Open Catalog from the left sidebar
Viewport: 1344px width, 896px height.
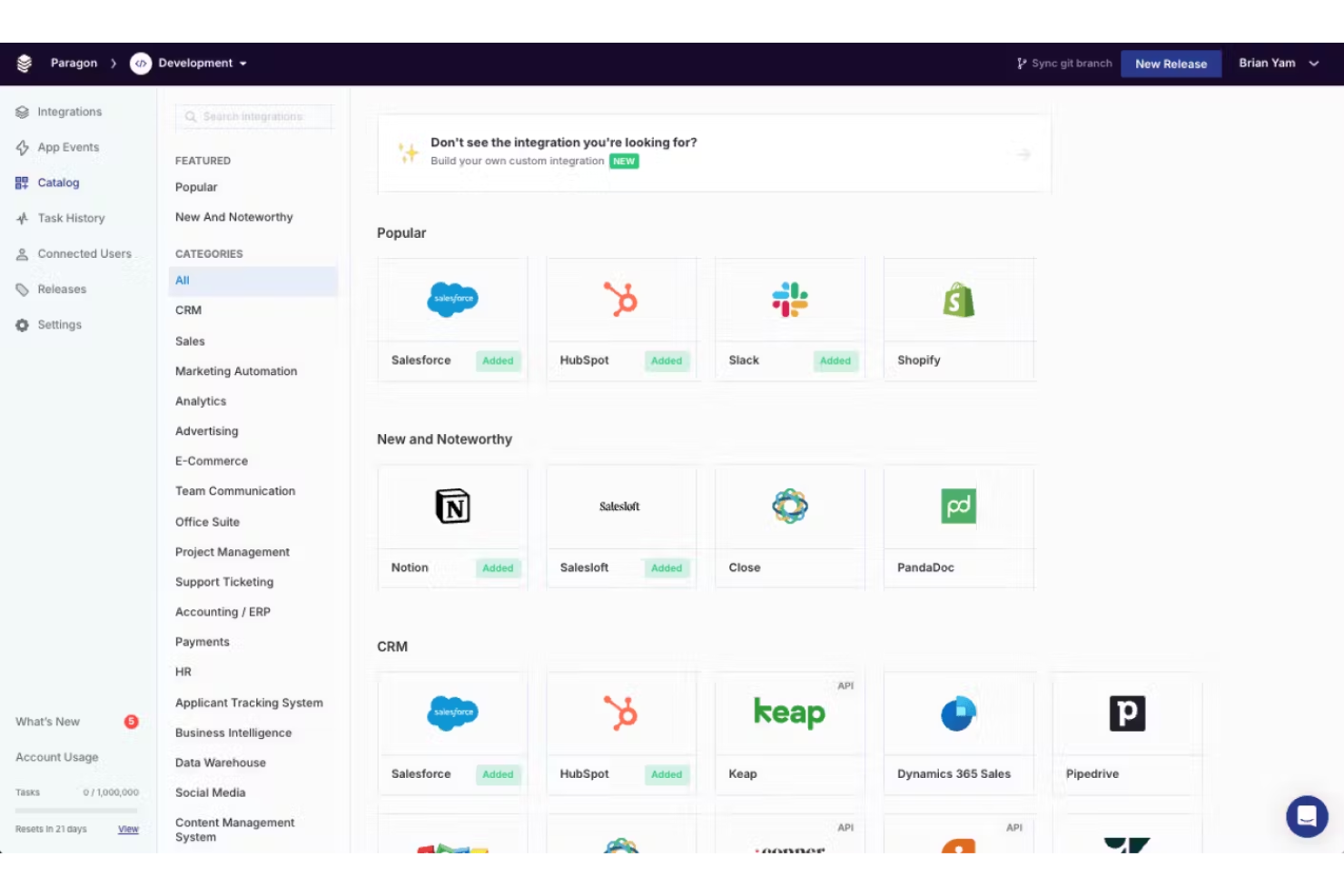click(58, 182)
